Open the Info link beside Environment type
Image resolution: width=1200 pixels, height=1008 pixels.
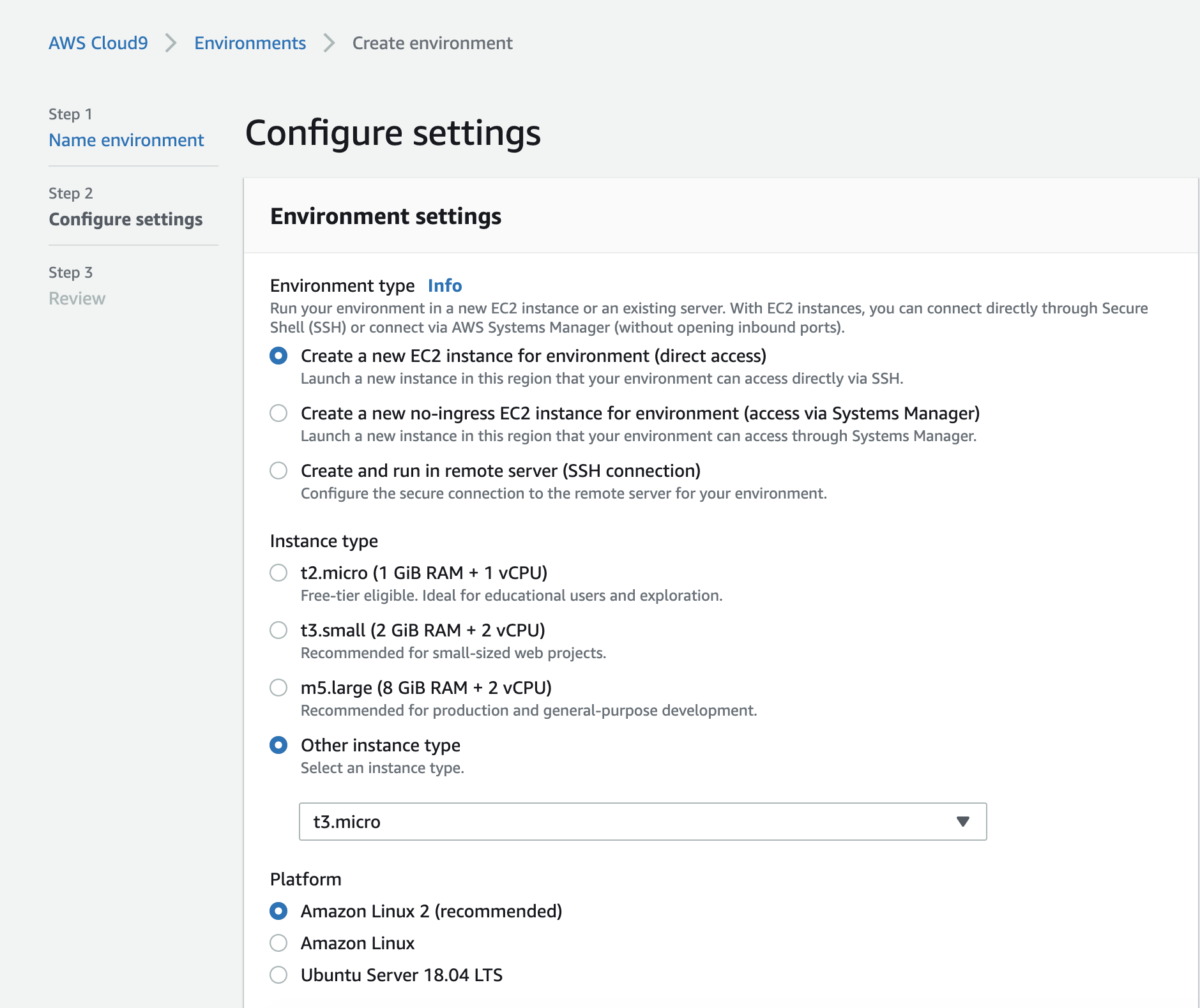point(445,285)
